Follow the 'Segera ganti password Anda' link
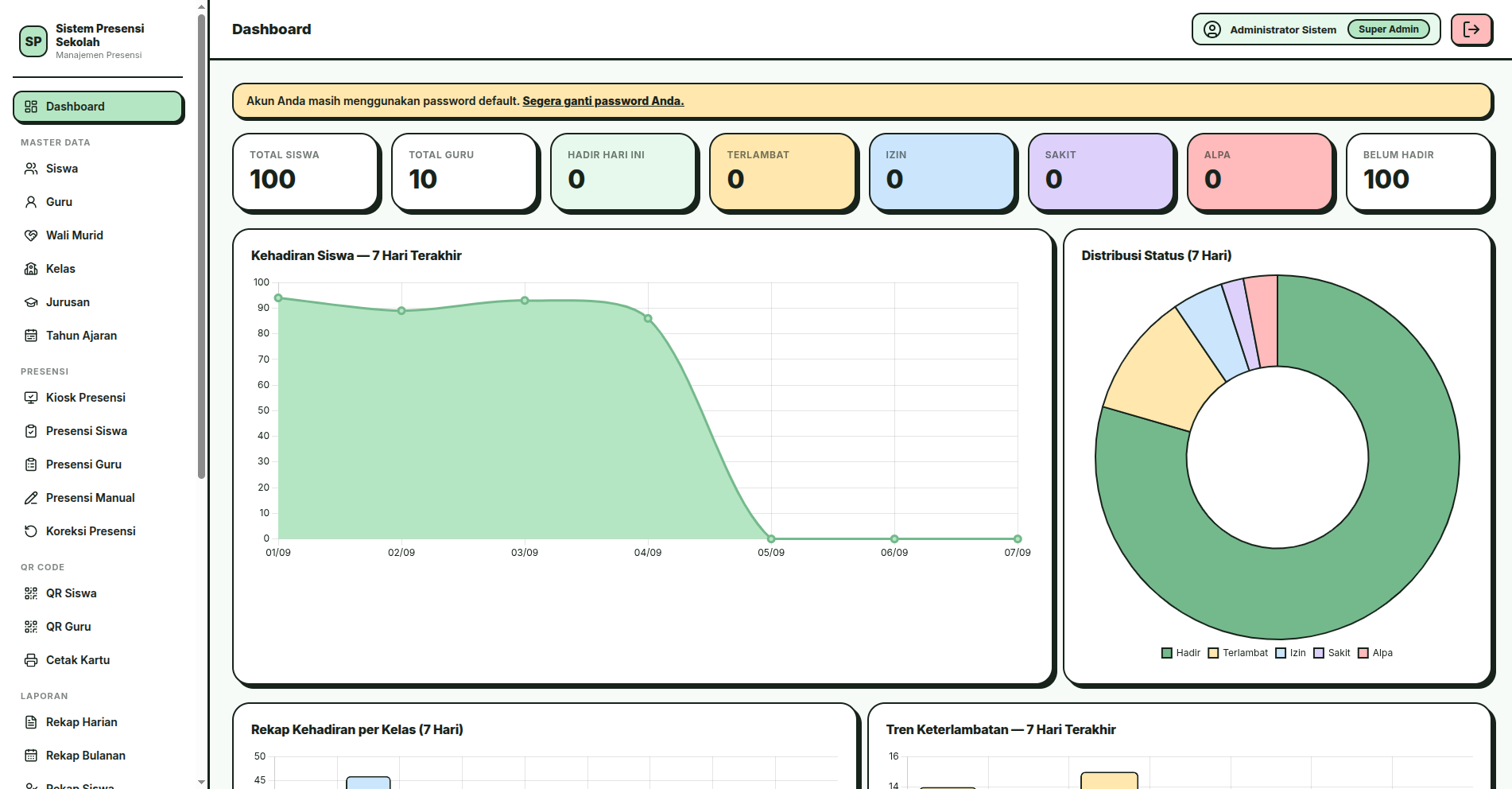This screenshot has width=1512, height=789. click(603, 101)
